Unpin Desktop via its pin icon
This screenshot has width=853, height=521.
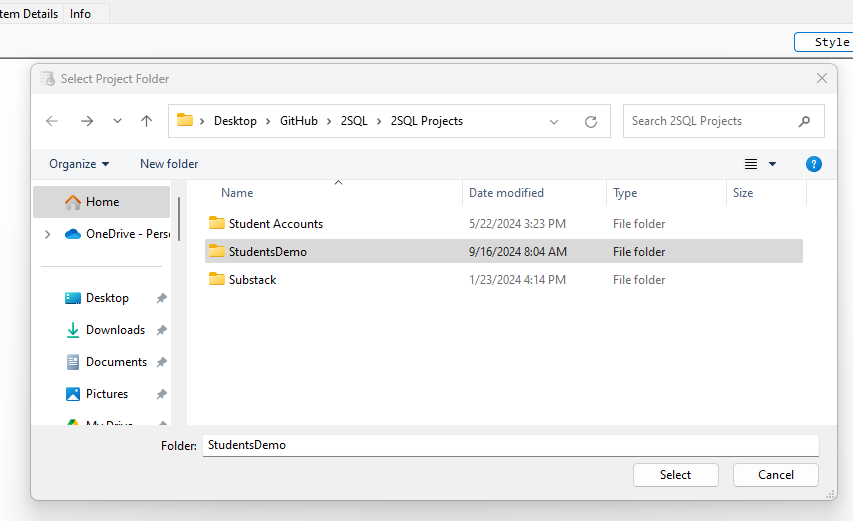(162, 298)
